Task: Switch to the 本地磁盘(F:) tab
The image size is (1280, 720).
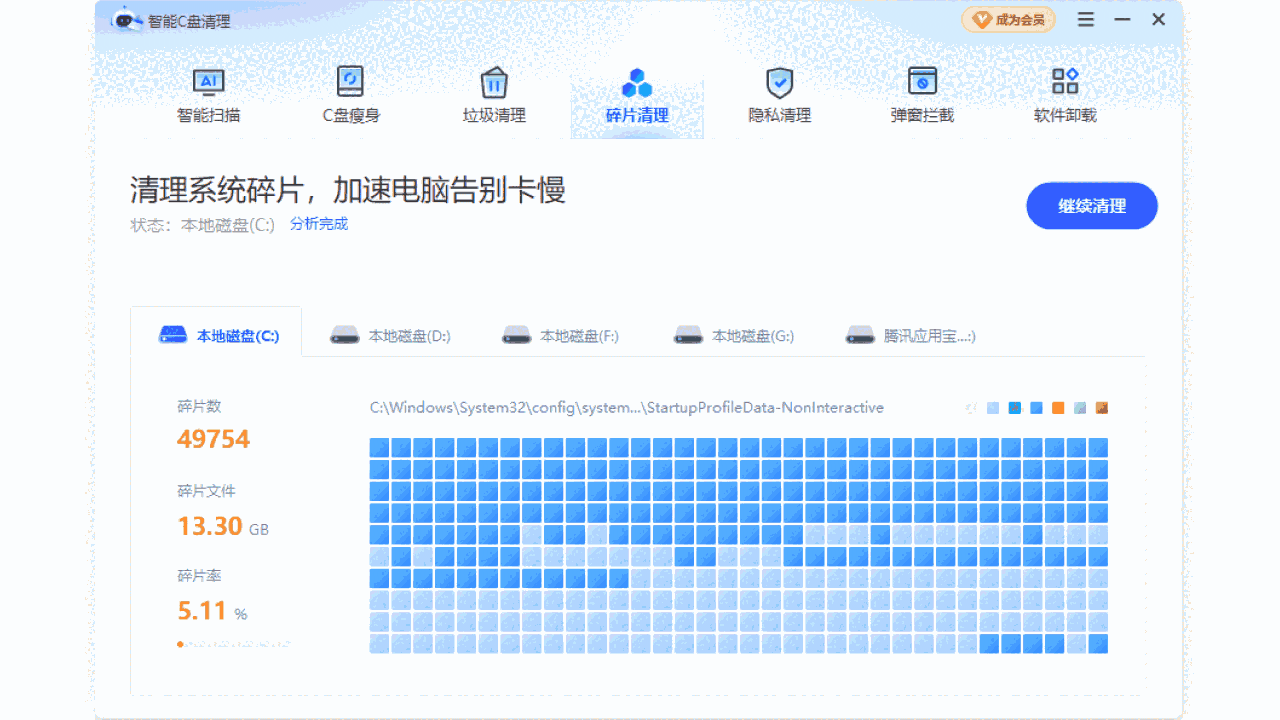Action: click(x=560, y=336)
